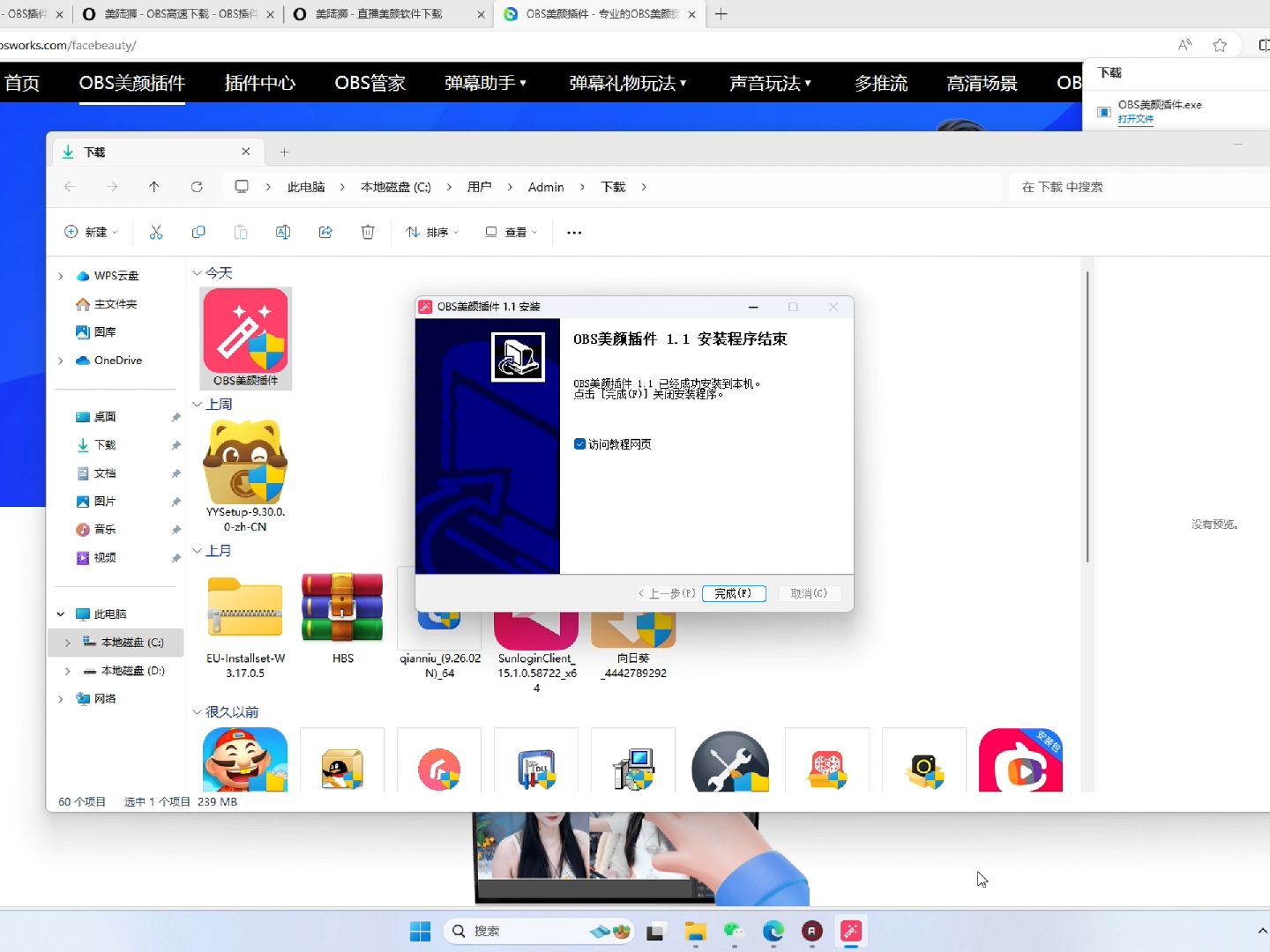Image resolution: width=1270 pixels, height=952 pixels.
Task: Uncheck the 访问教程网页 checkbox
Action: (579, 444)
